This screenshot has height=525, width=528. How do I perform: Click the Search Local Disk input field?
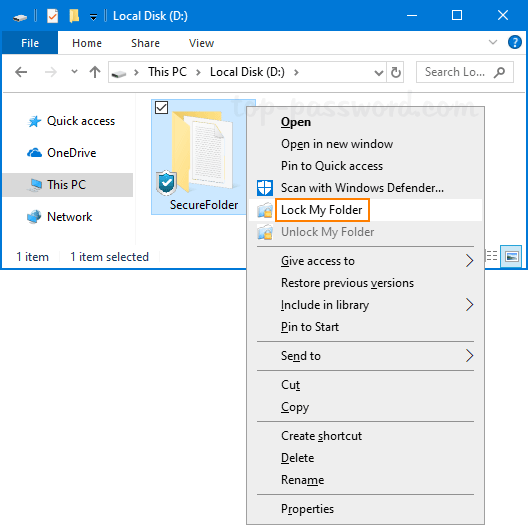click(x=454, y=72)
